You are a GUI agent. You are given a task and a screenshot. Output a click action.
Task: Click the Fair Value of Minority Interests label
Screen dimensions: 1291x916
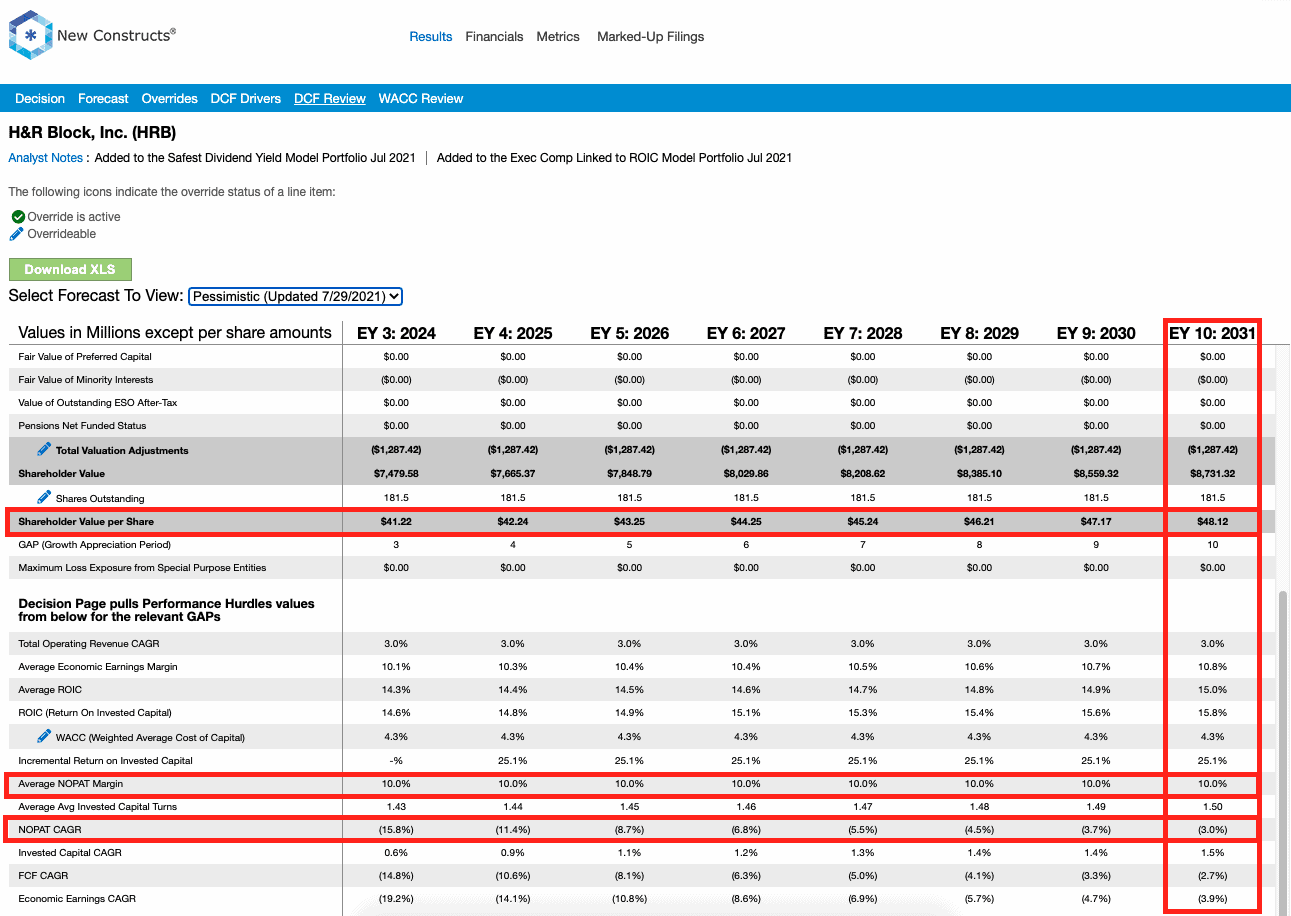coord(86,380)
